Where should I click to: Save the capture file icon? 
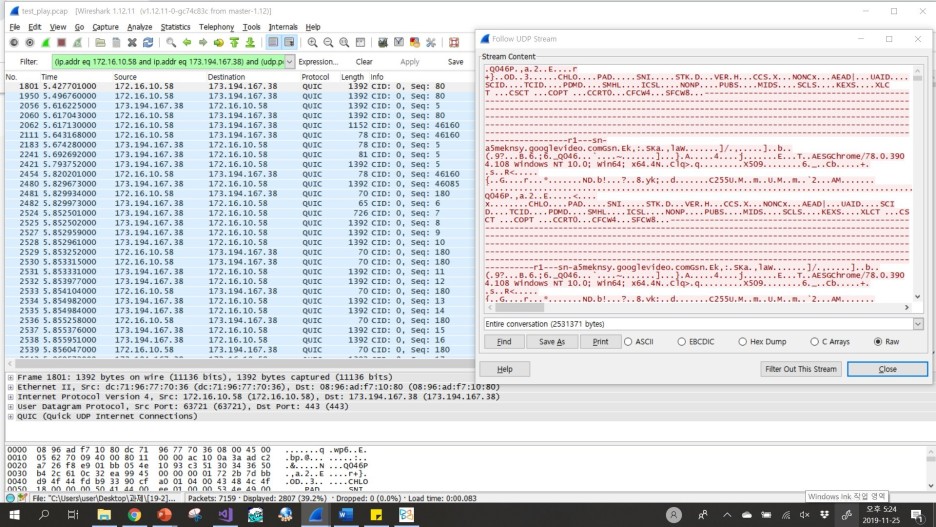116,42
